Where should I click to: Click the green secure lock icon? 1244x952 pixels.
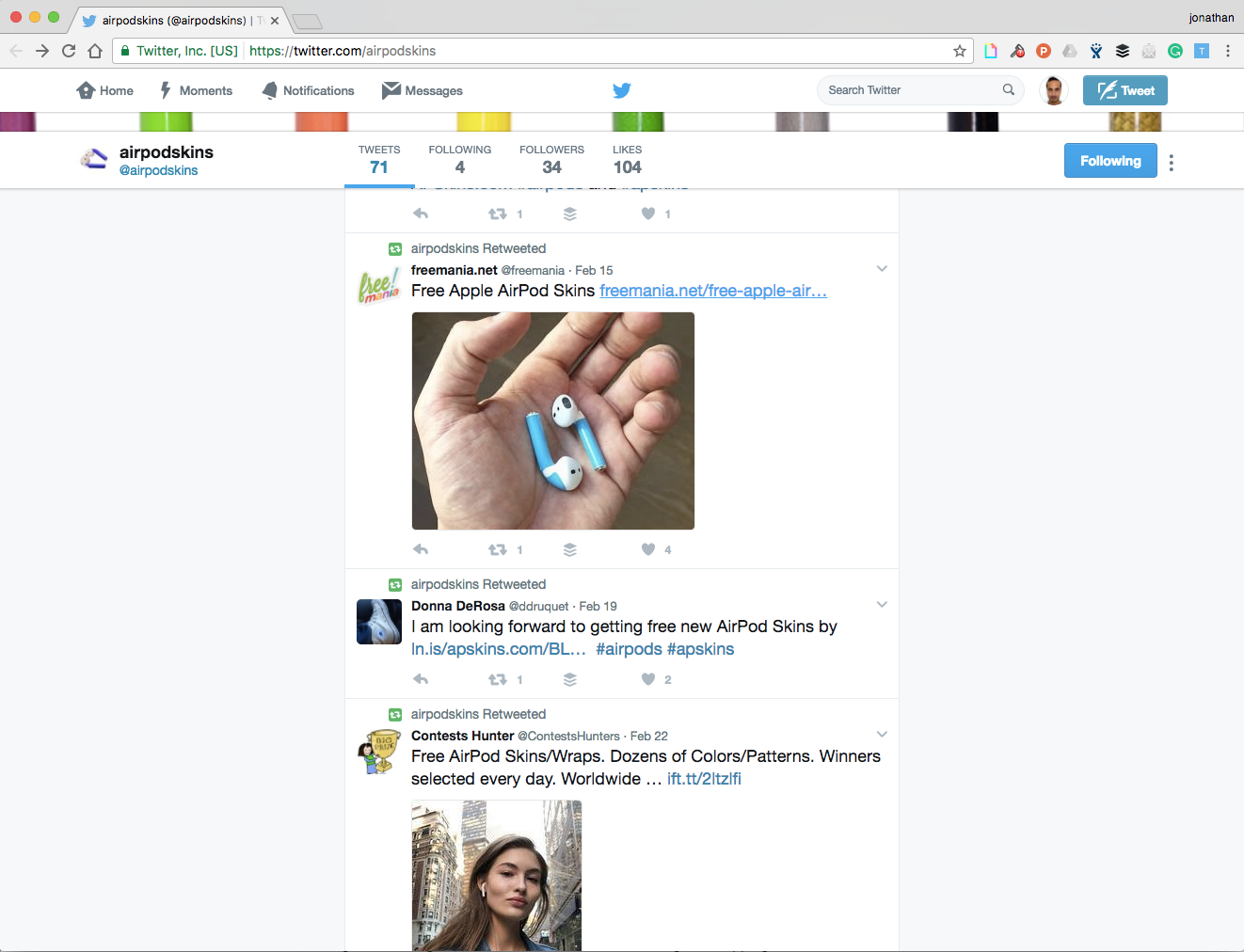[x=125, y=51]
